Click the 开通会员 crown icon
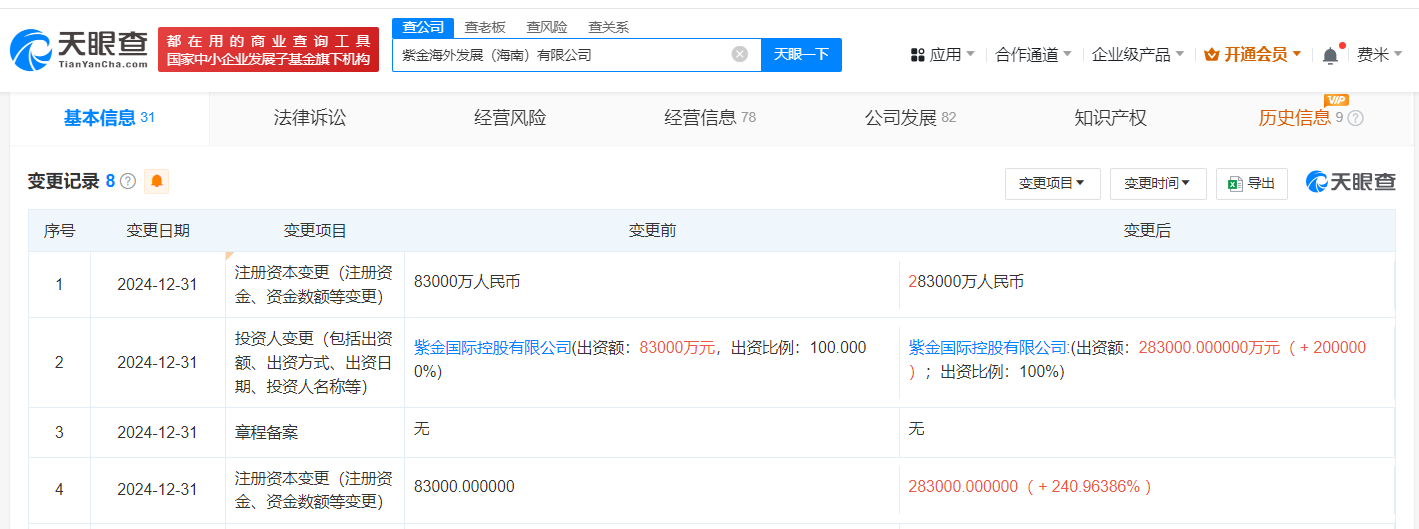Viewport: 1419px width, 529px height. coord(1211,55)
